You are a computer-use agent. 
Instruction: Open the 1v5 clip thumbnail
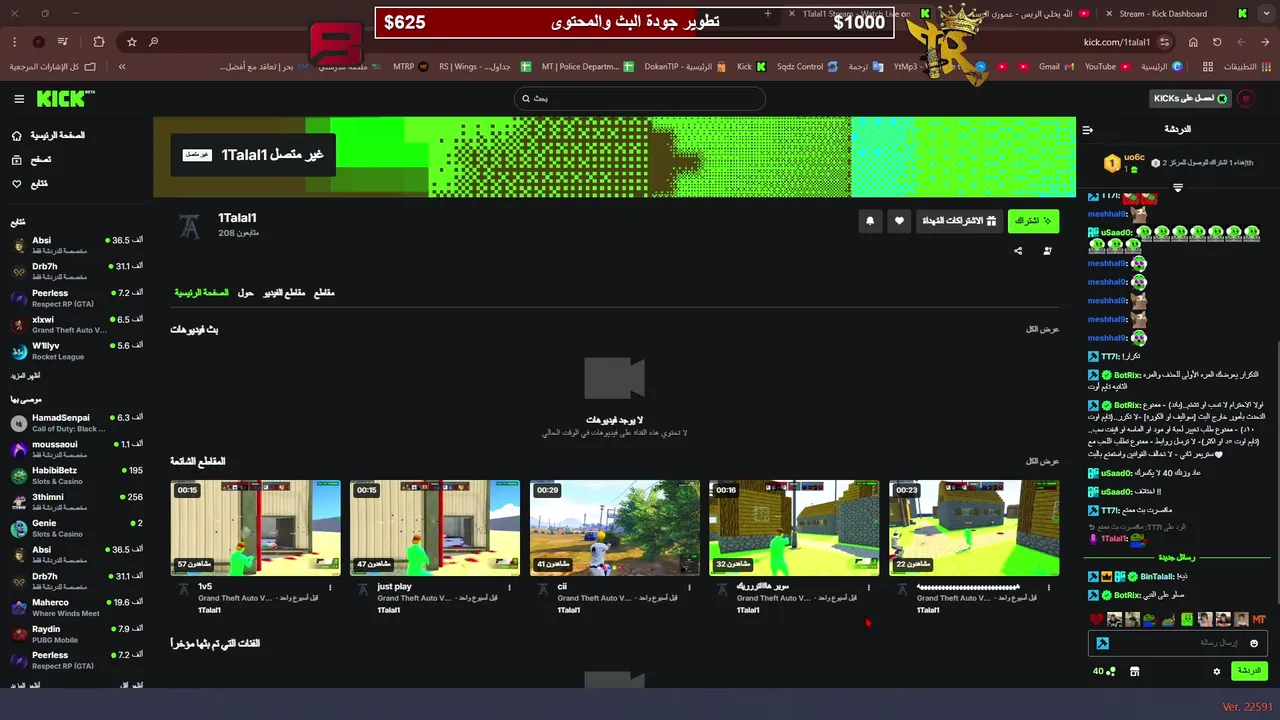tap(255, 528)
